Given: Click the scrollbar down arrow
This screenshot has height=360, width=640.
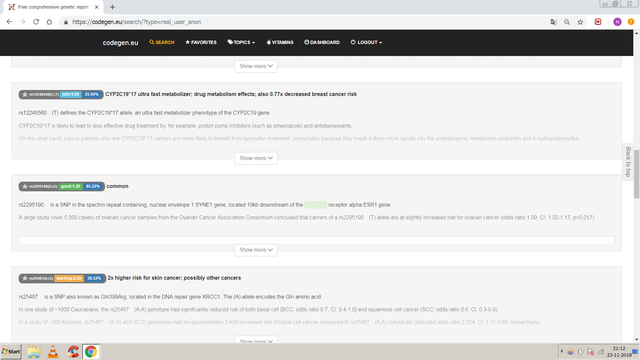Looking at the screenshot, I should point(636,339).
